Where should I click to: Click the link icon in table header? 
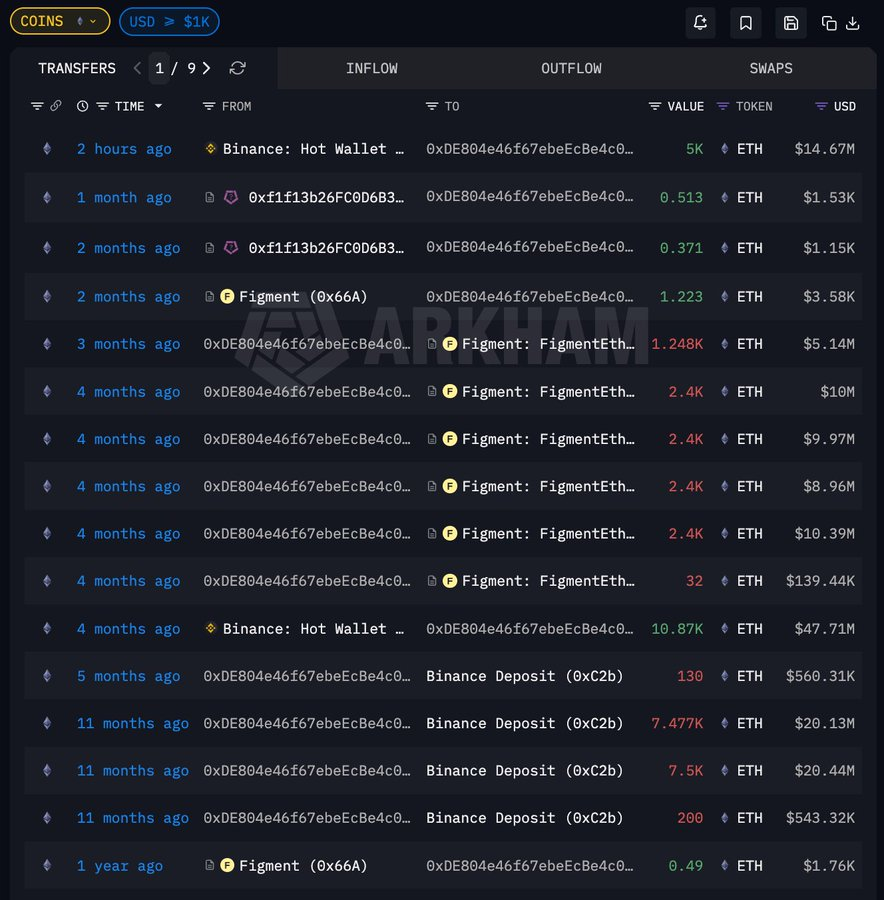pyautogui.click(x=56, y=106)
